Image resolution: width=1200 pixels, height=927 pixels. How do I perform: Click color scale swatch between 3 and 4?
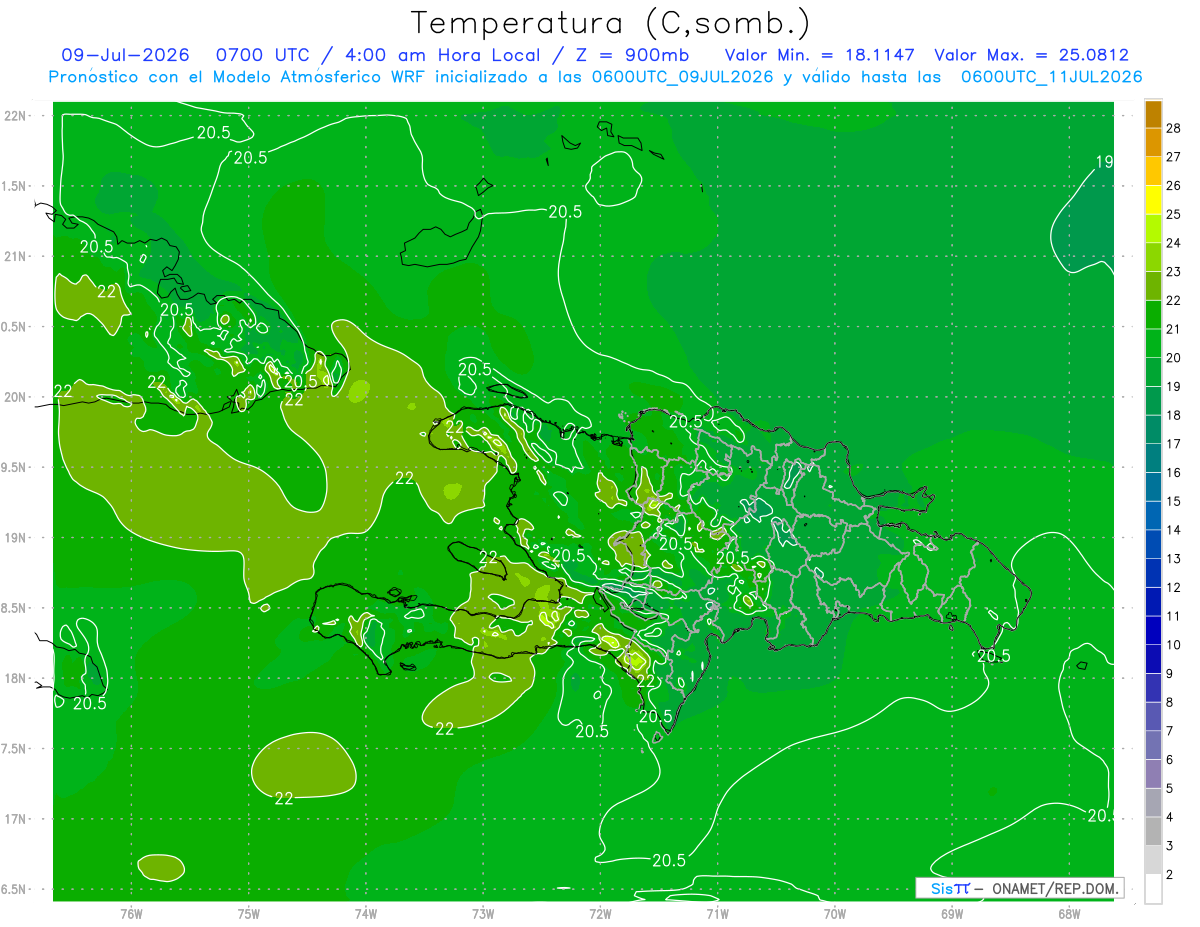1153,831
